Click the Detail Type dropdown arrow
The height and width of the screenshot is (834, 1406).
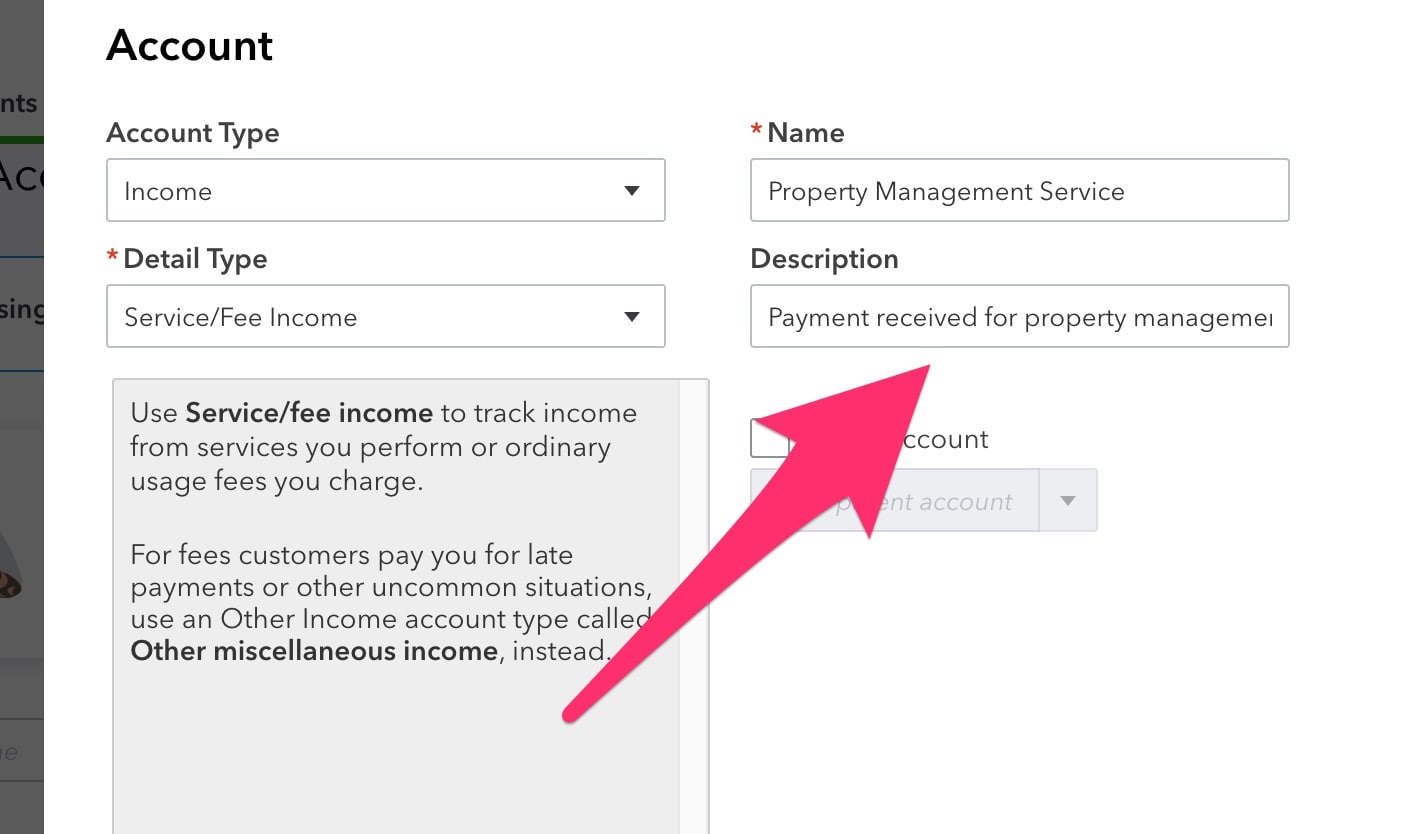632,316
